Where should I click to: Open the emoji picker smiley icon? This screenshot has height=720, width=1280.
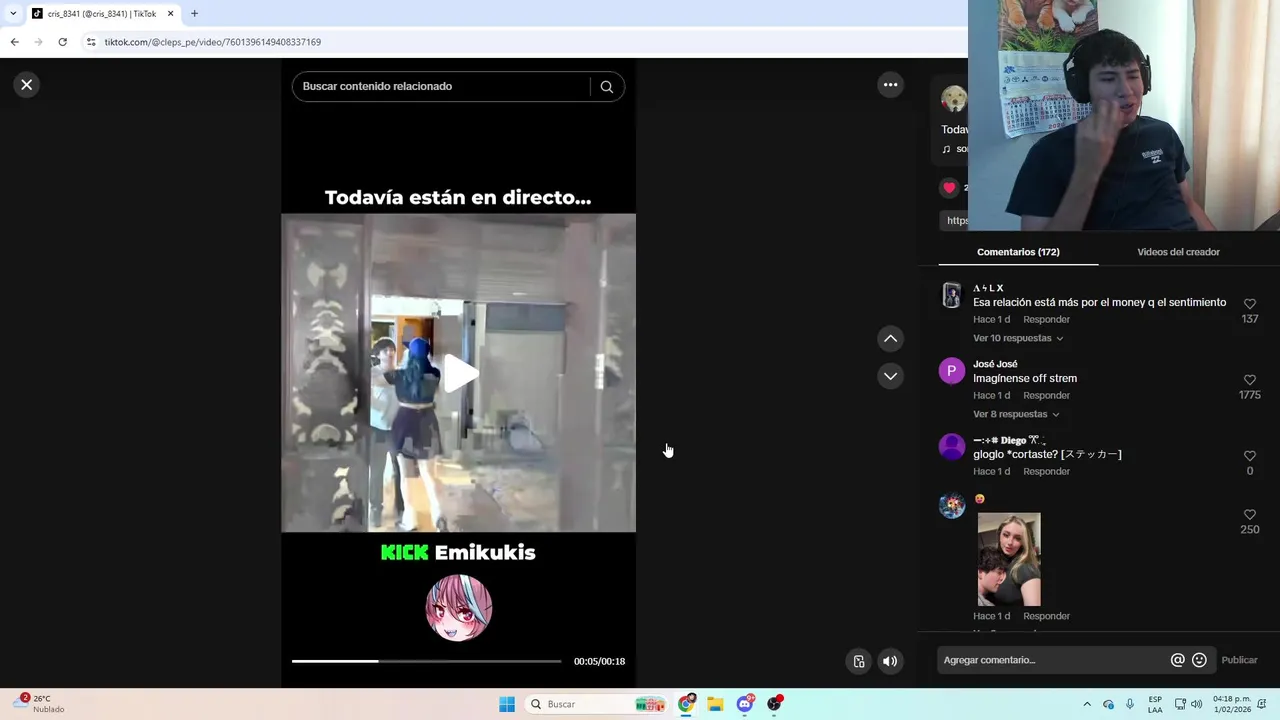pos(1199,660)
